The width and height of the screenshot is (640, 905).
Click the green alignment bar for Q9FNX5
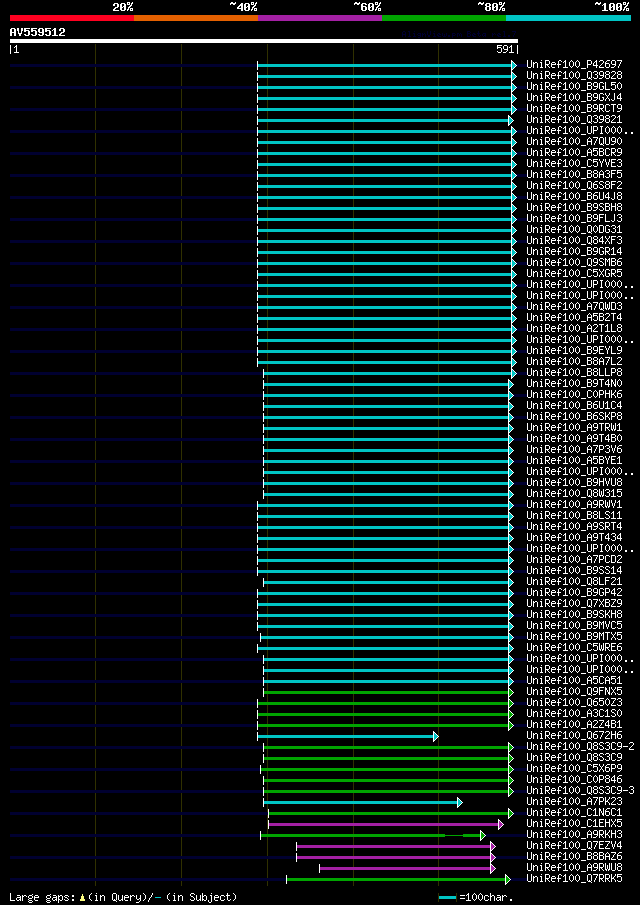[388, 692]
